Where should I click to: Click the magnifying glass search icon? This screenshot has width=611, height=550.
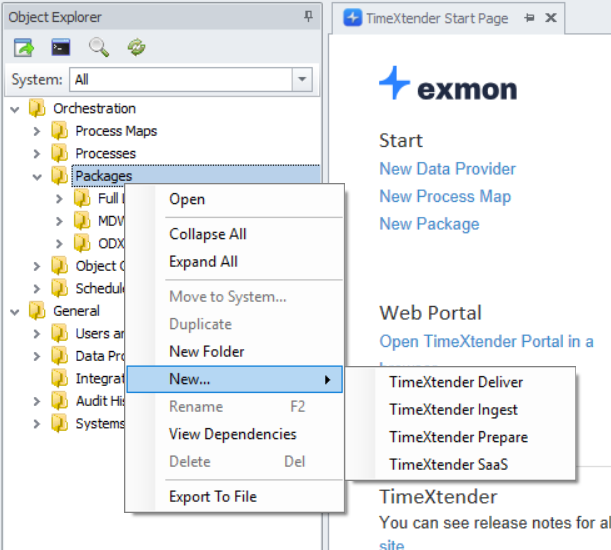point(99,48)
